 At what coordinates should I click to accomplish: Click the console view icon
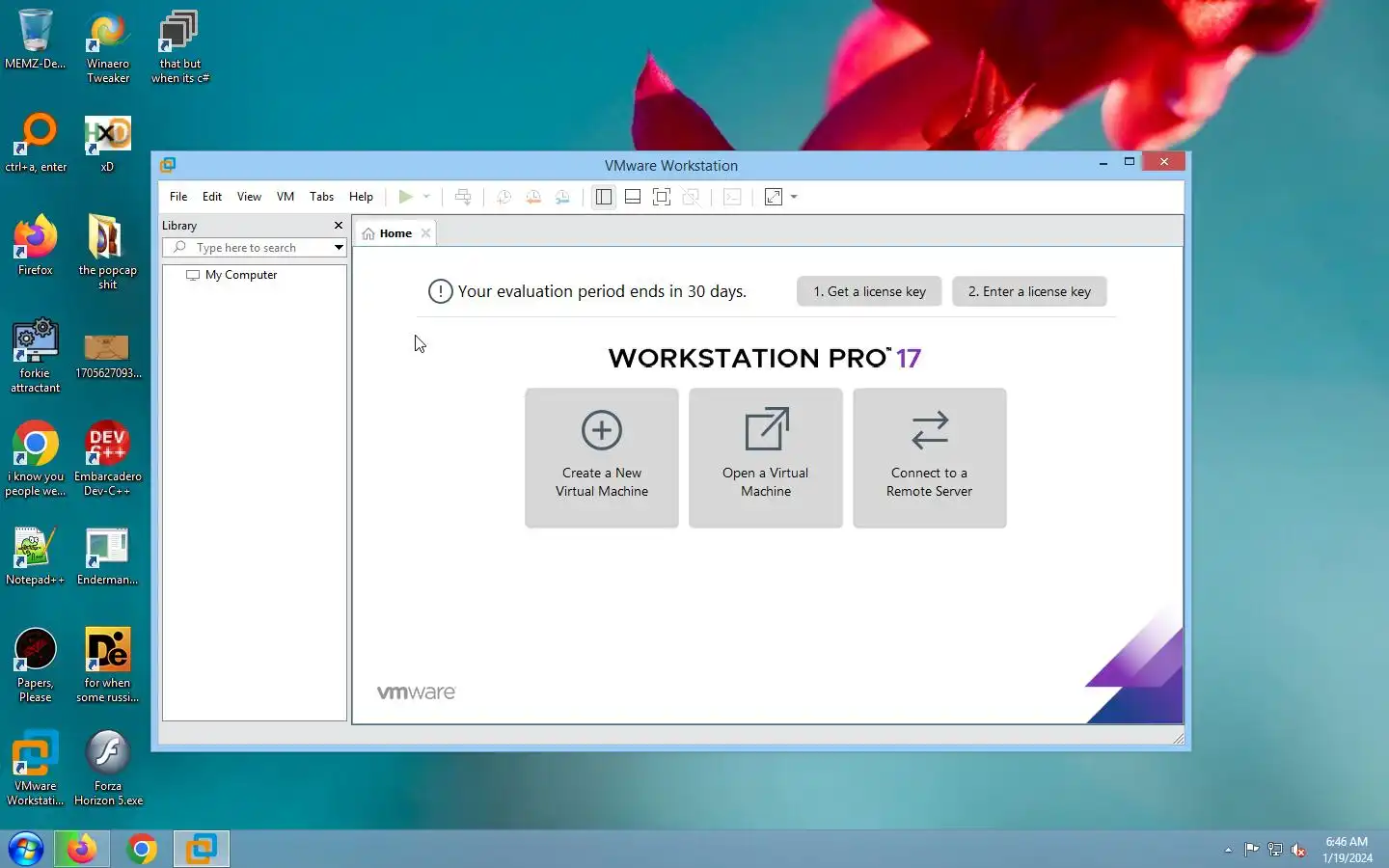click(x=732, y=197)
